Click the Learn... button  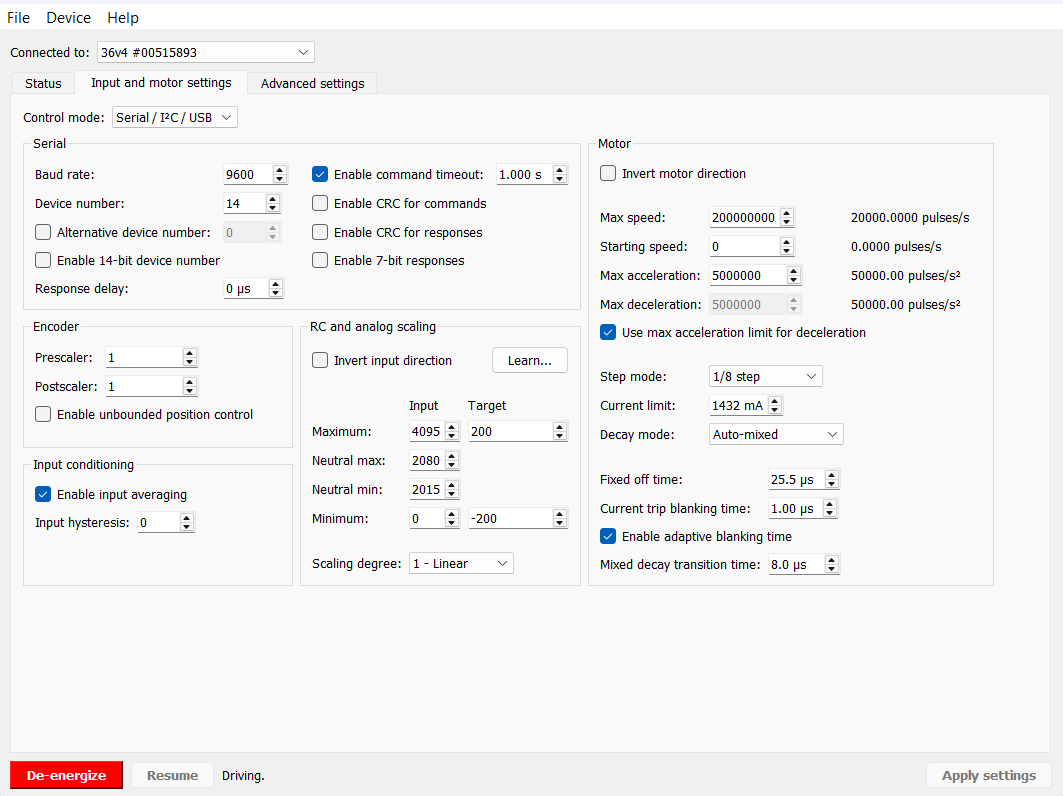tap(529, 361)
